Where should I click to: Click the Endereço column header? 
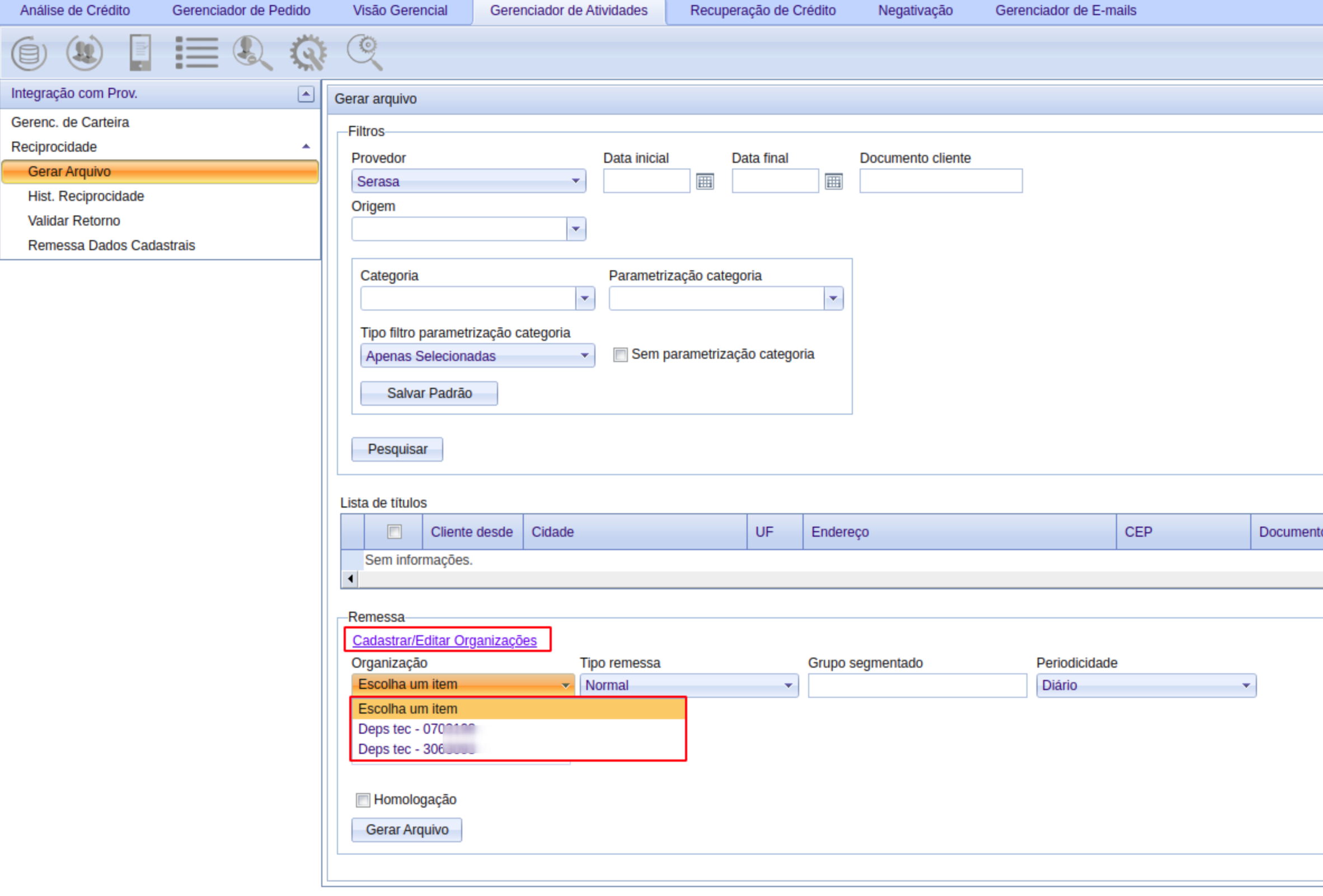click(x=959, y=532)
